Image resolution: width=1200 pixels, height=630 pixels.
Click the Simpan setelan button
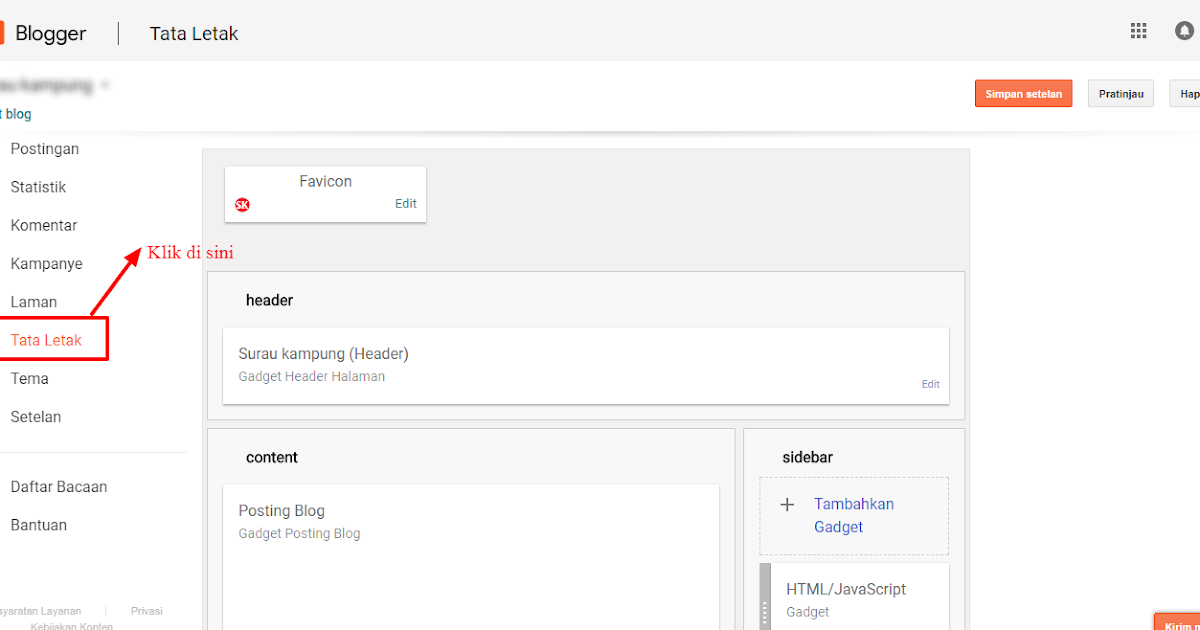click(1023, 93)
